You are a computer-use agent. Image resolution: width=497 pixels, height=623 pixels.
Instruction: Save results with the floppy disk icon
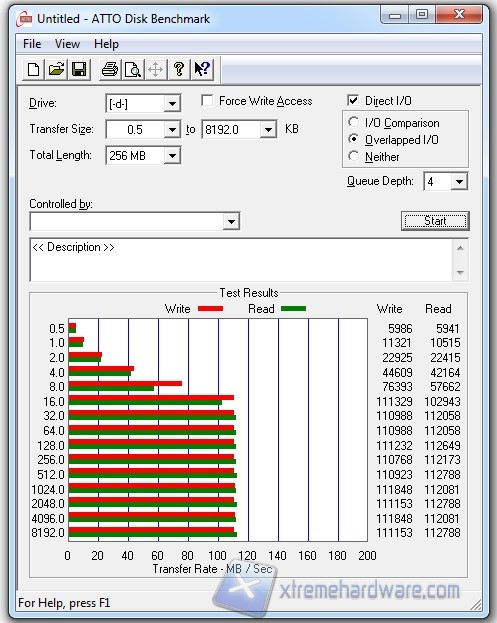point(79,70)
